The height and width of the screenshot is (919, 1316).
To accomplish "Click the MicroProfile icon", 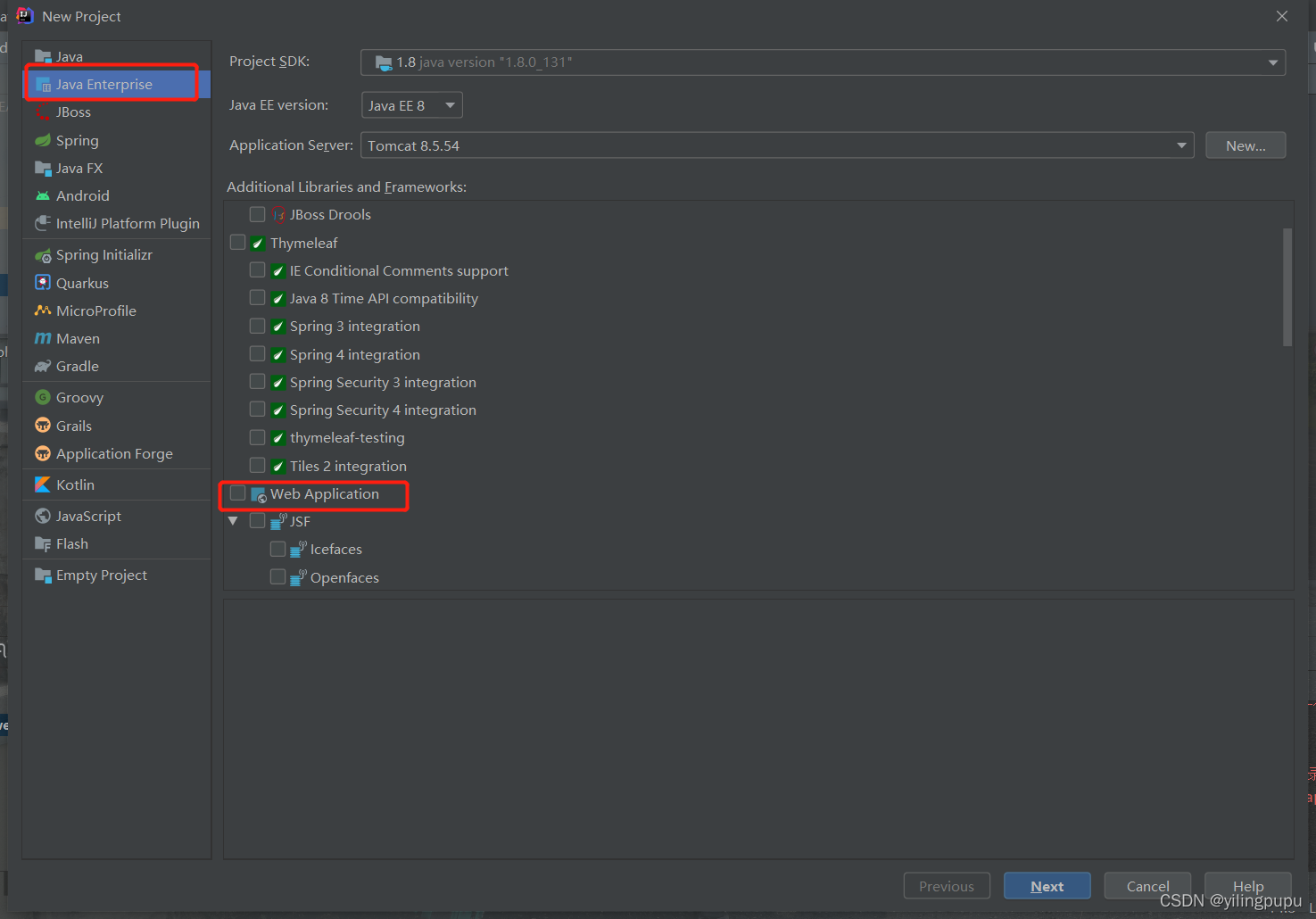I will coord(43,310).
